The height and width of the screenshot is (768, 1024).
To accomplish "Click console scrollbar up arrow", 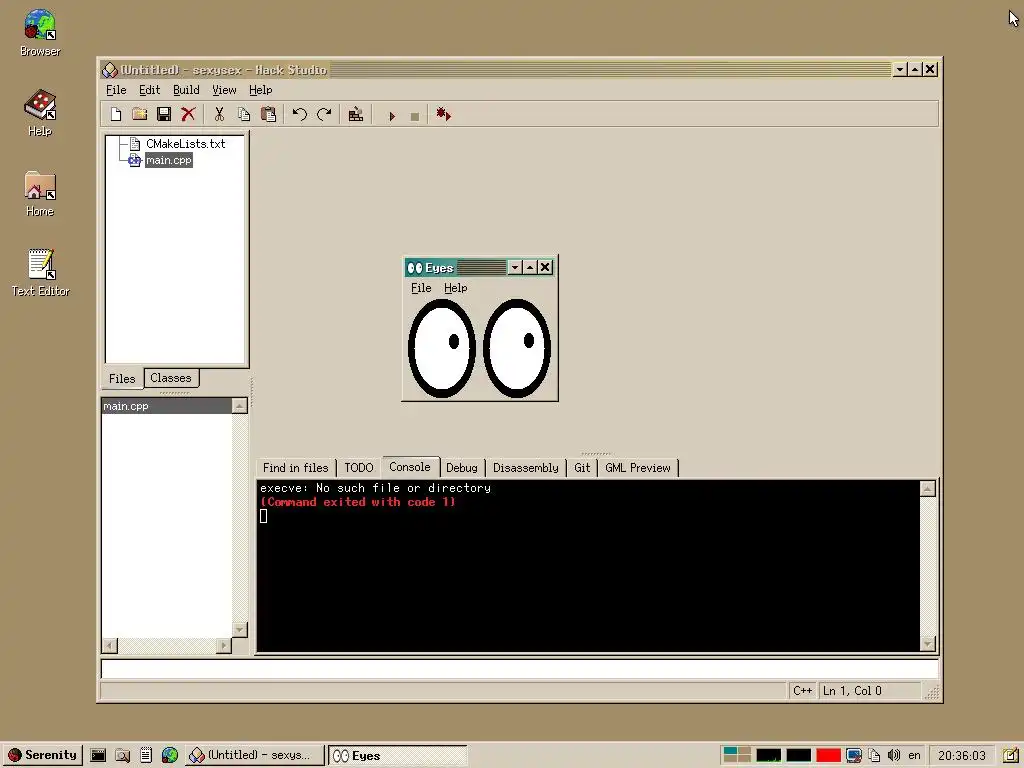I will point(927,489).
